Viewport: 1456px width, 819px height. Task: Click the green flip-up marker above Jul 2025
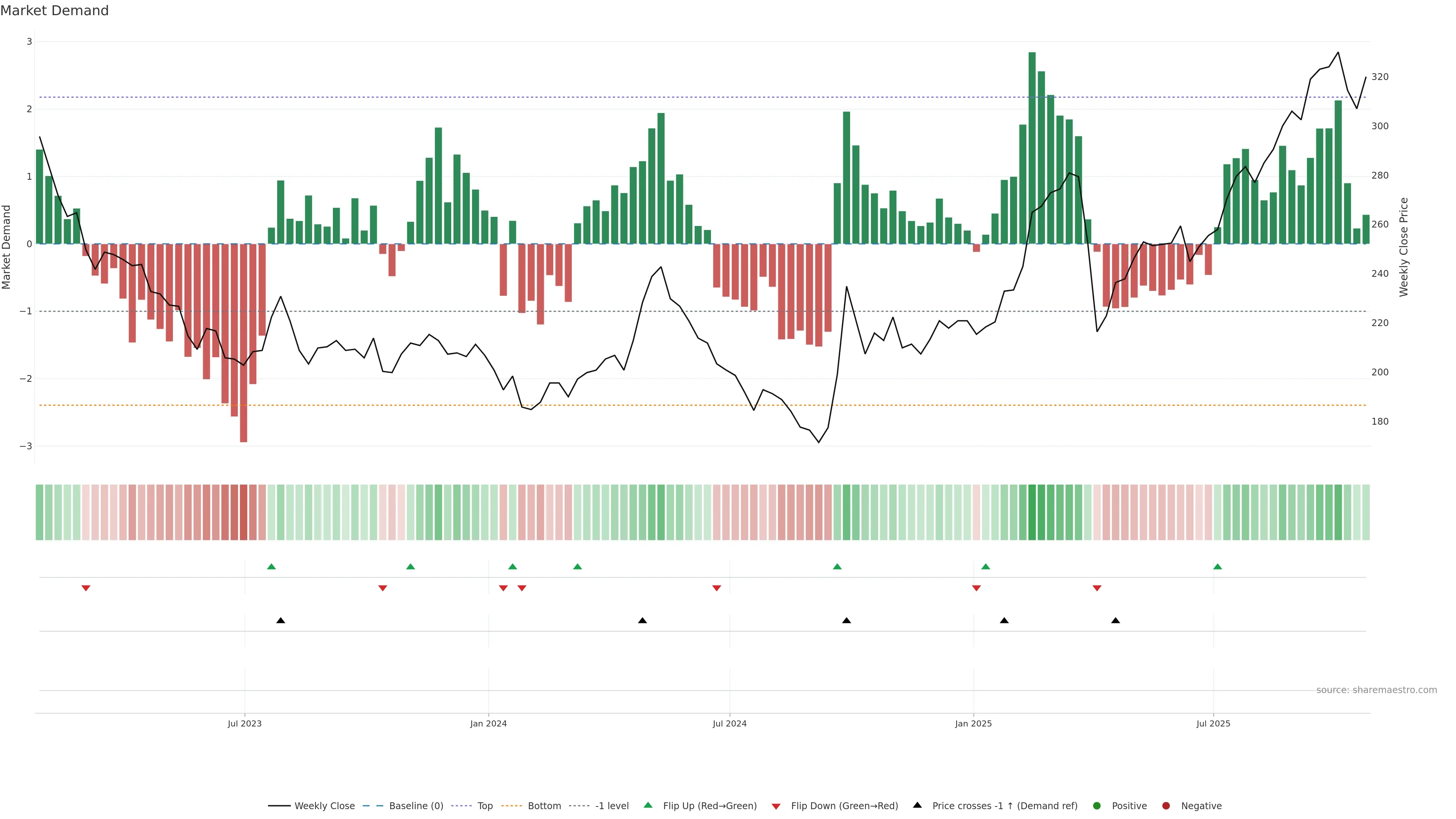click(x=1218, y=566)
